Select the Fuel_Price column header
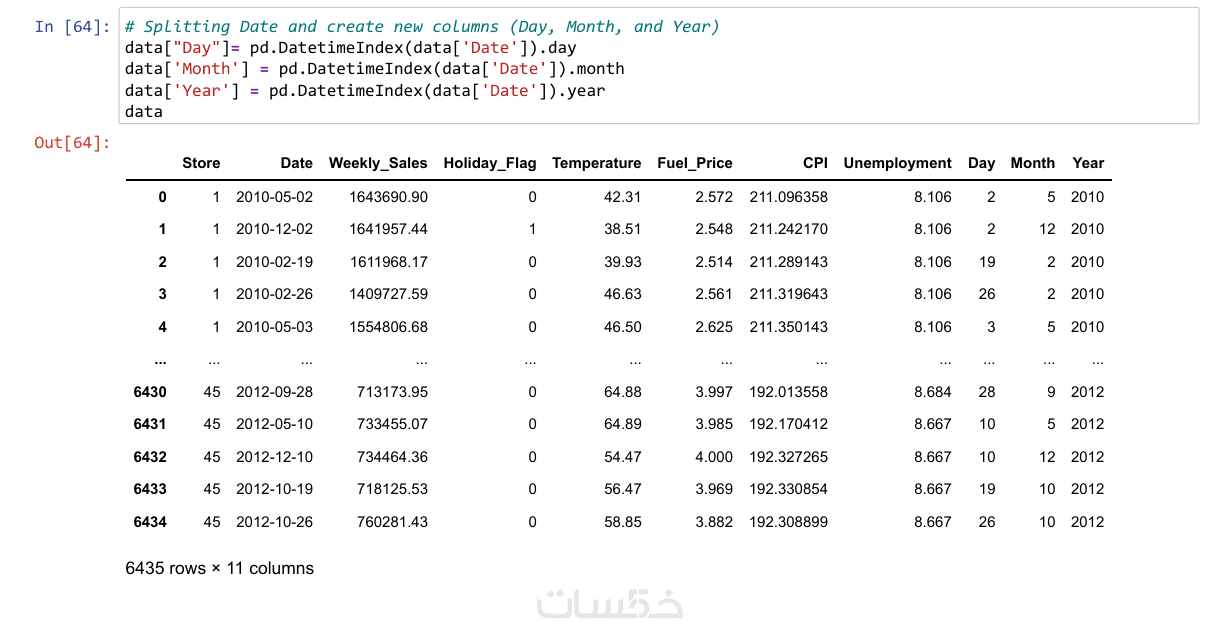Viewport: 1220px width, 632px height. click(695, 163)
